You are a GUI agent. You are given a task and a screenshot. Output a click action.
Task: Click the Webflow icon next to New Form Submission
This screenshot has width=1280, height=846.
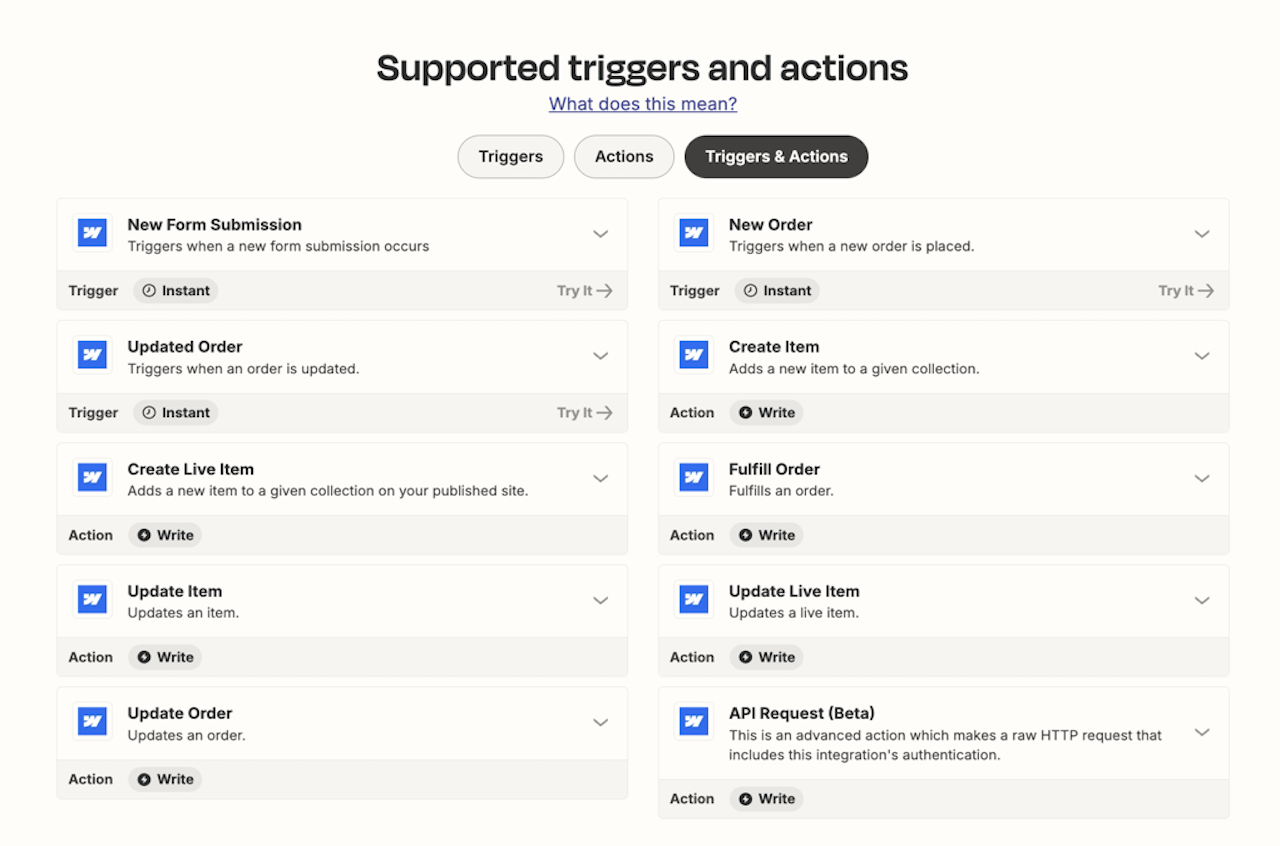coord(92,232)
